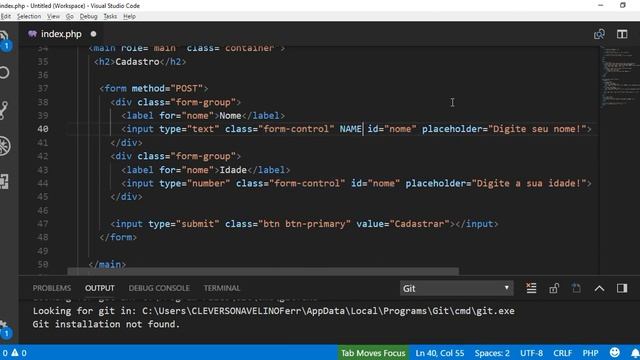Image resolution: width=640 pixels, height=360 pixels.
Task: Switch to the OUTPUT tab
Action: [x=100, y=288]
